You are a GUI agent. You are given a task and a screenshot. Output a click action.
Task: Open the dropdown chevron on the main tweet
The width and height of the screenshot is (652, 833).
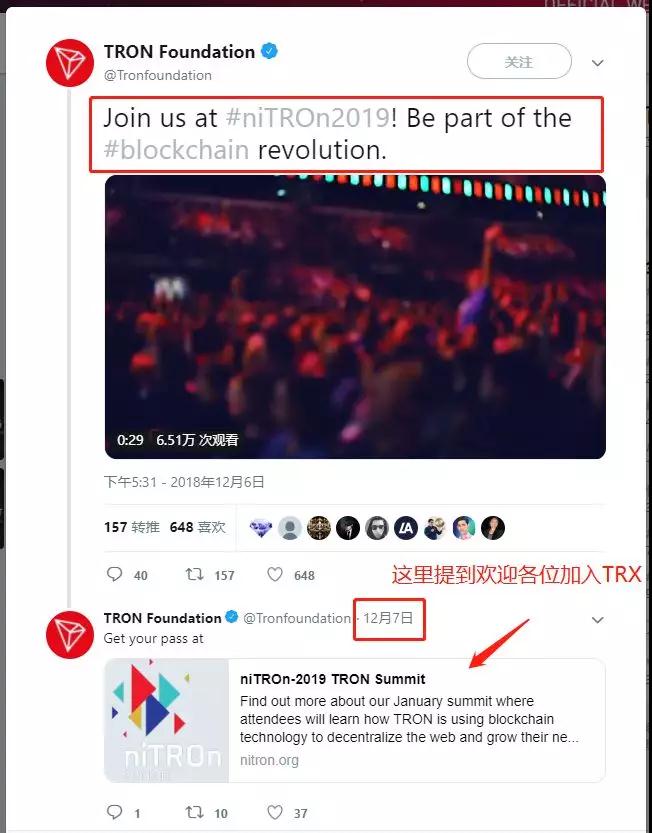[x=597, y=63]
